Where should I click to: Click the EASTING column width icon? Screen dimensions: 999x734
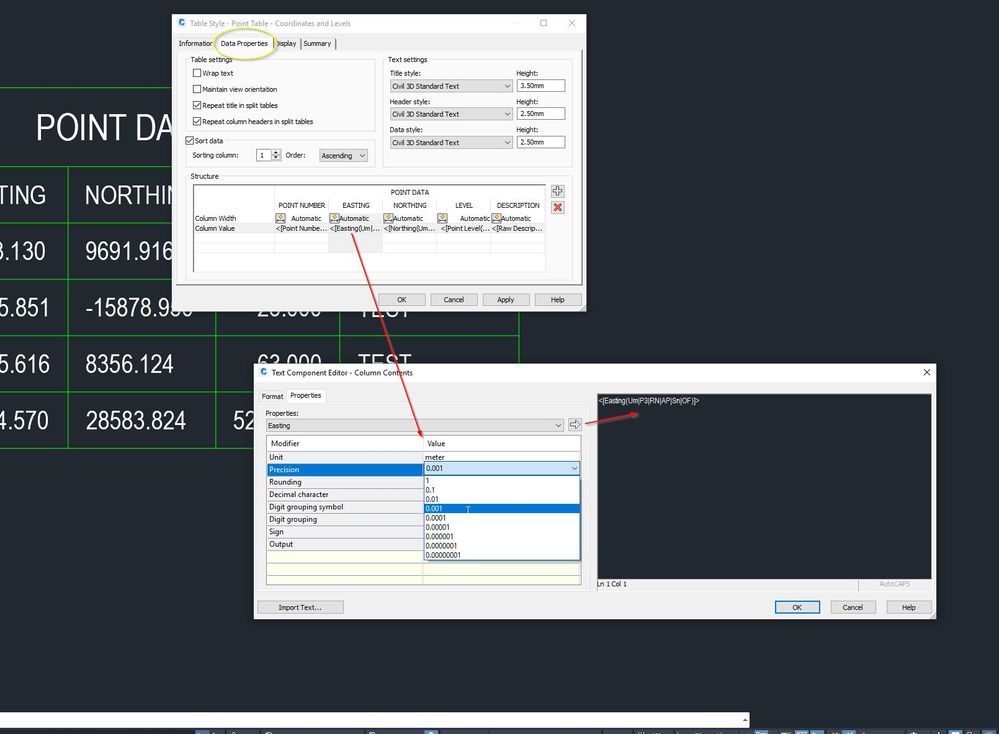click(334, 218)
